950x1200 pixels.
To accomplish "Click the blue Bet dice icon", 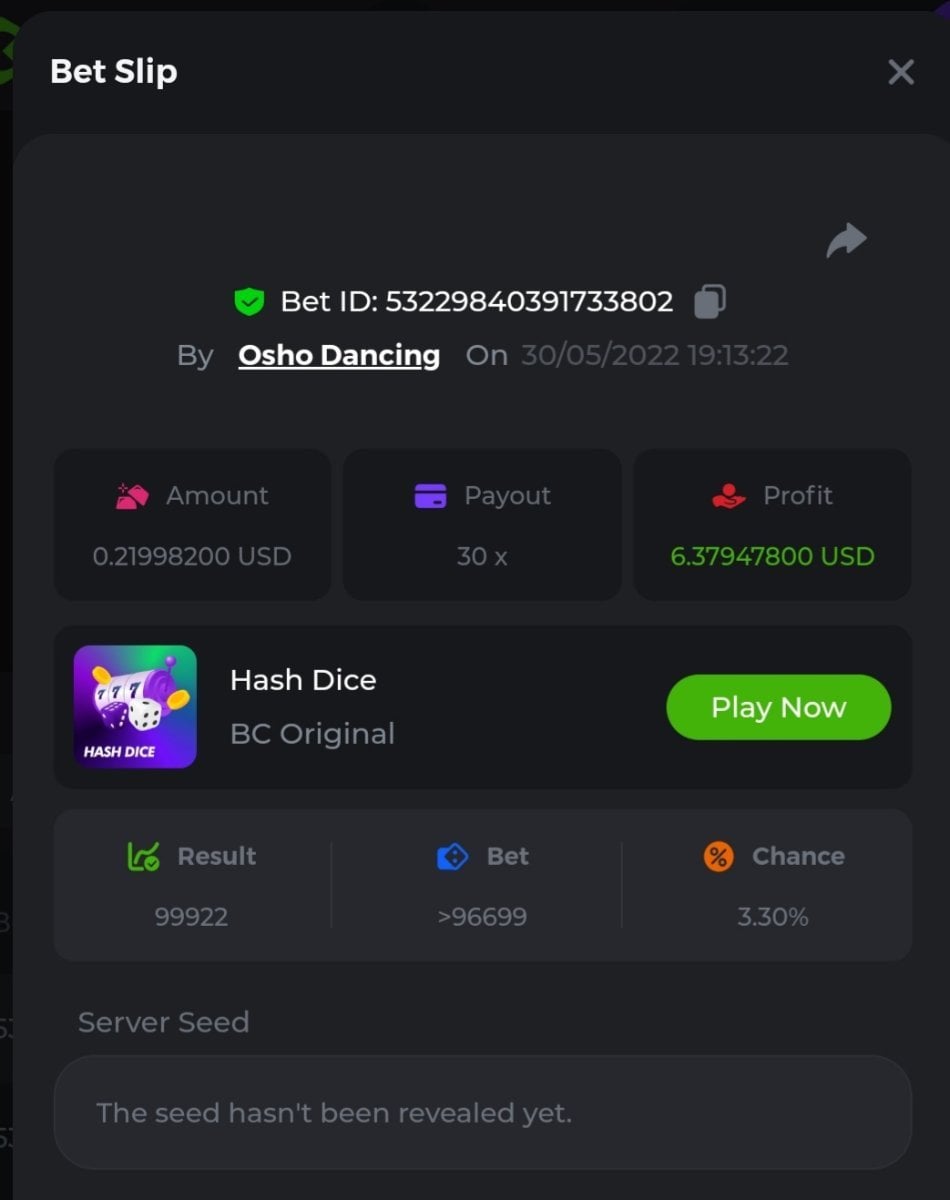I will coord(452,856).
